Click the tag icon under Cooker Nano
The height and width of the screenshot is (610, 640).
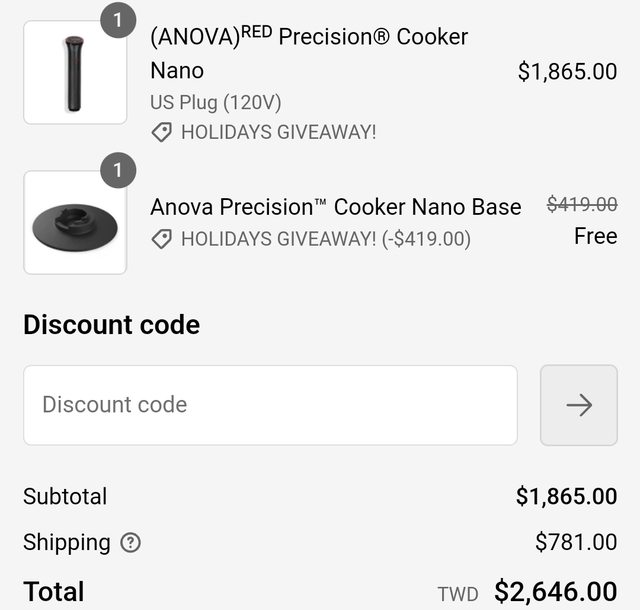click(x=161, y=132)
